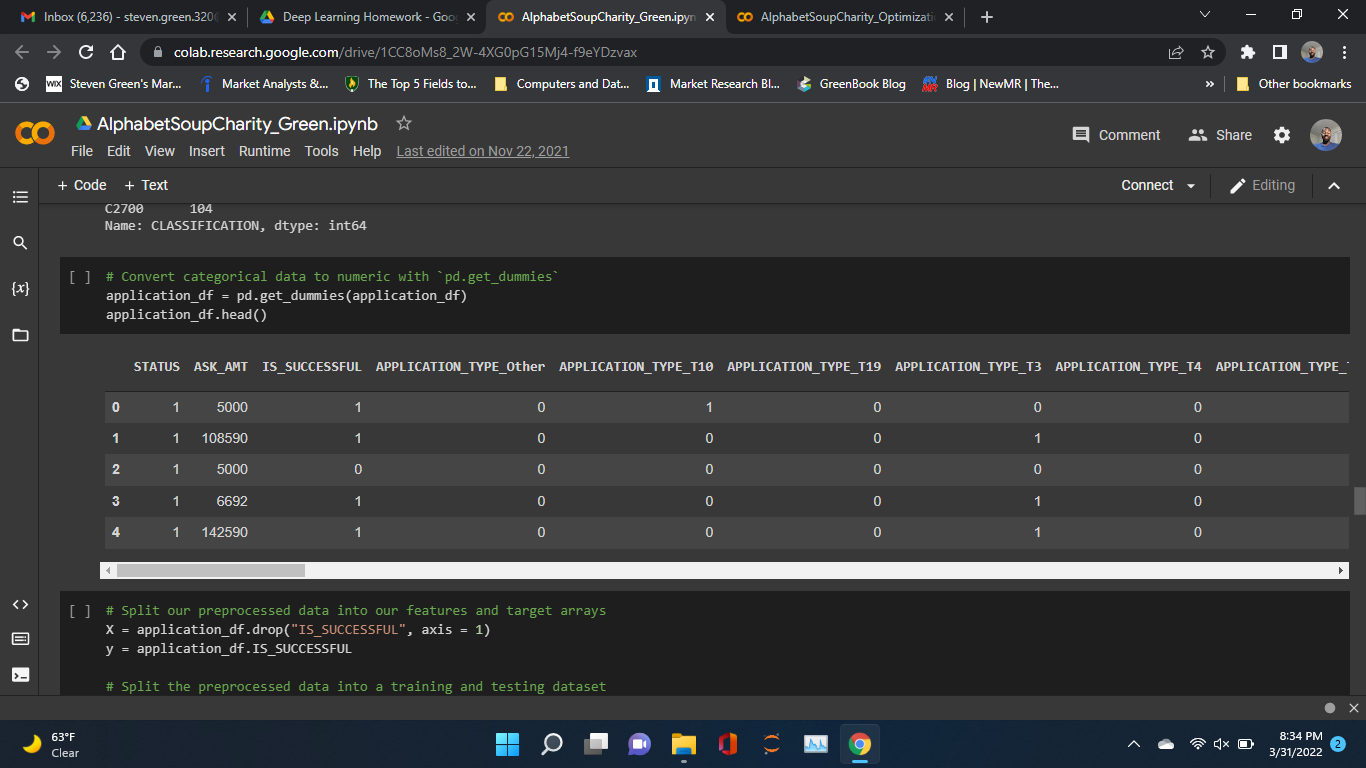1366x768 pixels.
Task: Open Colab settings gear
Action: (1282, 135)
